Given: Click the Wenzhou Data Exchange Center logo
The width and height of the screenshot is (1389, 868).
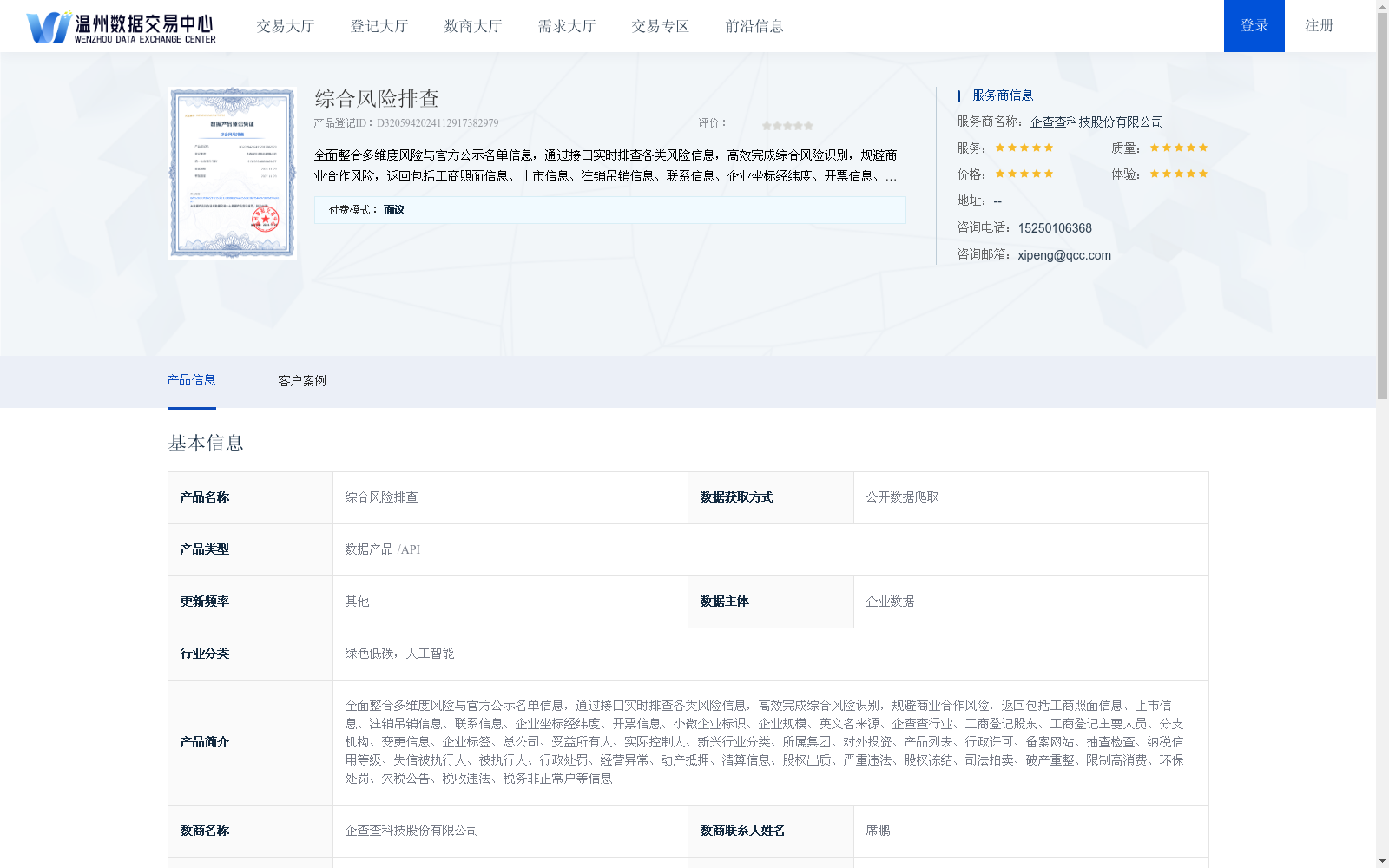Looking at the screenshot, I should [121, 27].
